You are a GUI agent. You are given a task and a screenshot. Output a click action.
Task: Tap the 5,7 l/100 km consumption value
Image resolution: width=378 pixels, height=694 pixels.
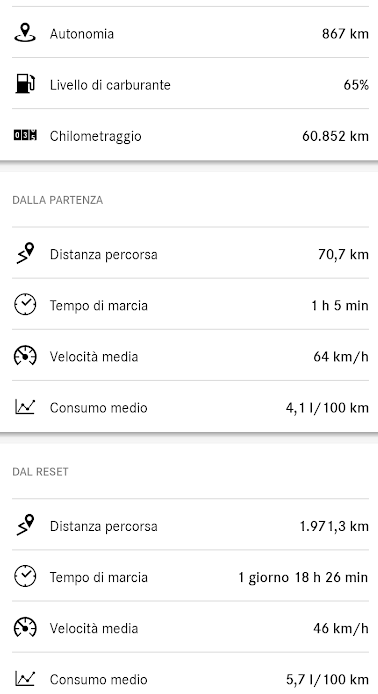pos(327,679)
